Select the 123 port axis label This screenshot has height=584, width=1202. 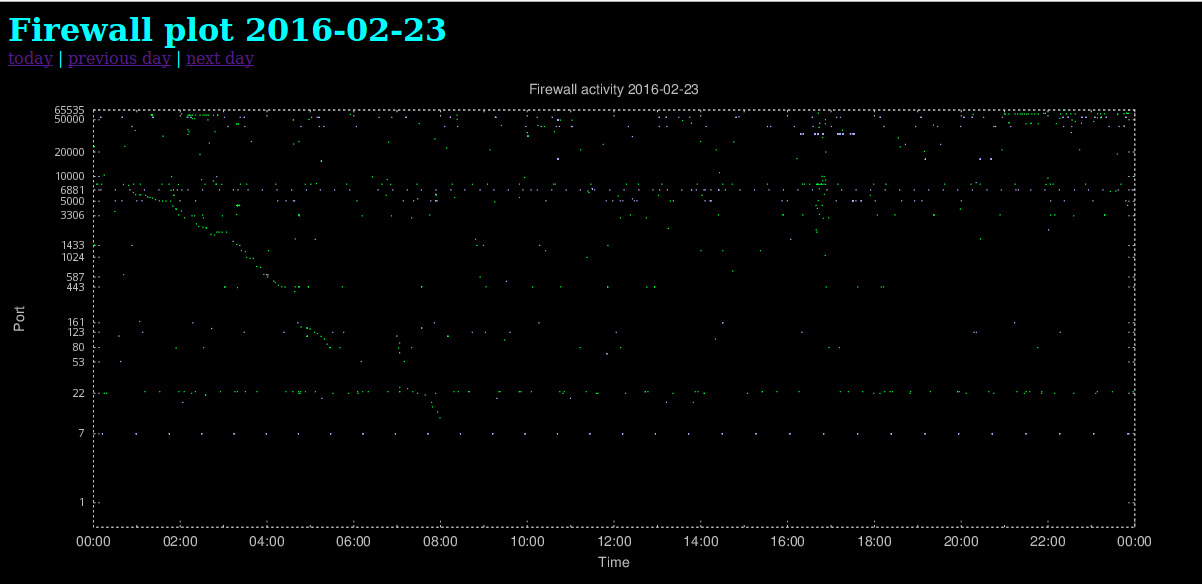[x=76, y=332]
